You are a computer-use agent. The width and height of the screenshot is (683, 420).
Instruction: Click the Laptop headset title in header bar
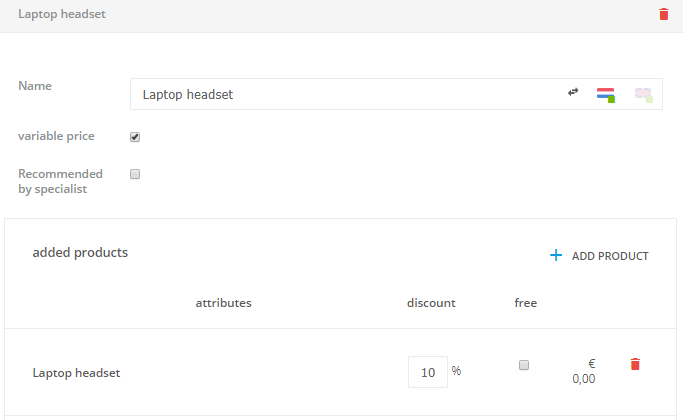62,15
